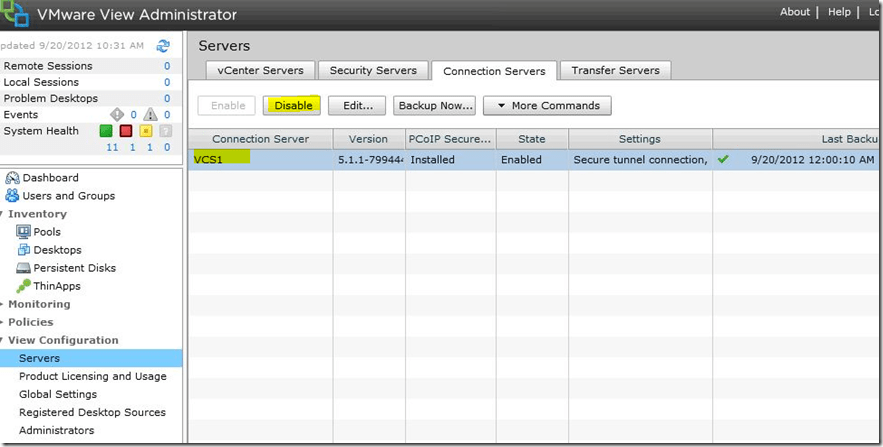The image size is (883, 447).
Task: Switch to the Transfer Servers tab
Action: point(615,70)
